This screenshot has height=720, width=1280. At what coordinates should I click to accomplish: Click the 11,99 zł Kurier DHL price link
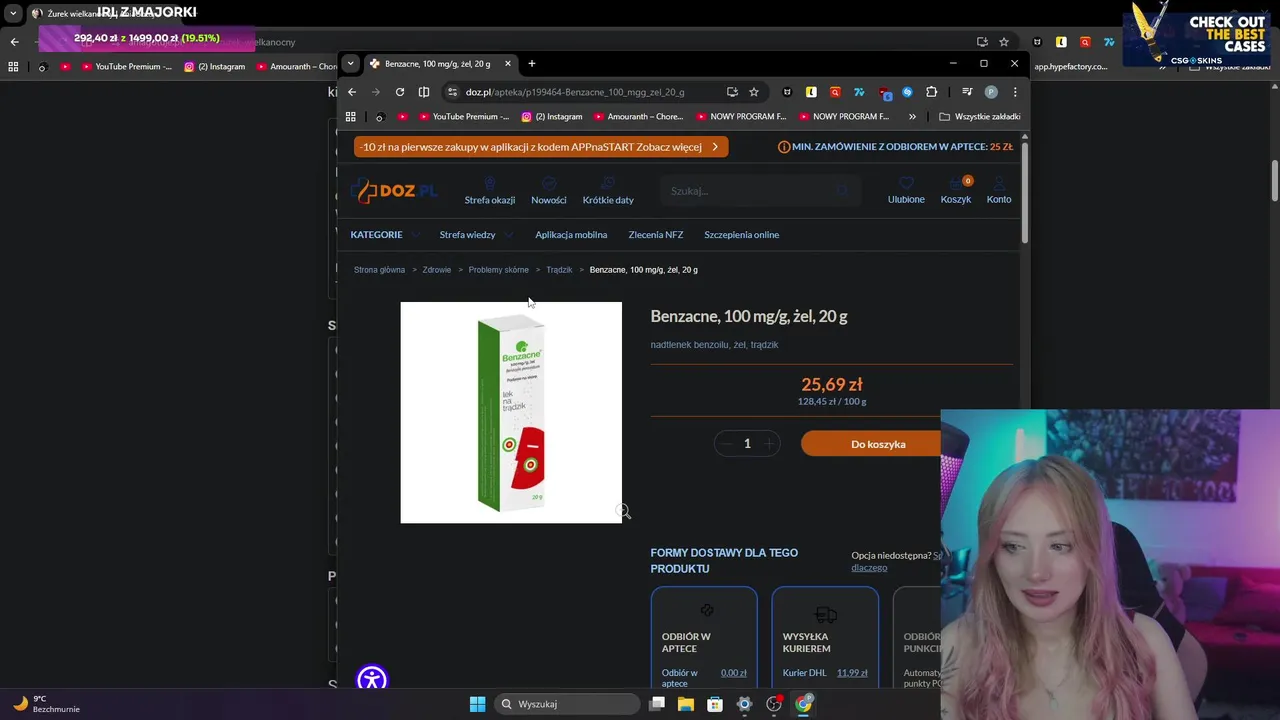852,673
